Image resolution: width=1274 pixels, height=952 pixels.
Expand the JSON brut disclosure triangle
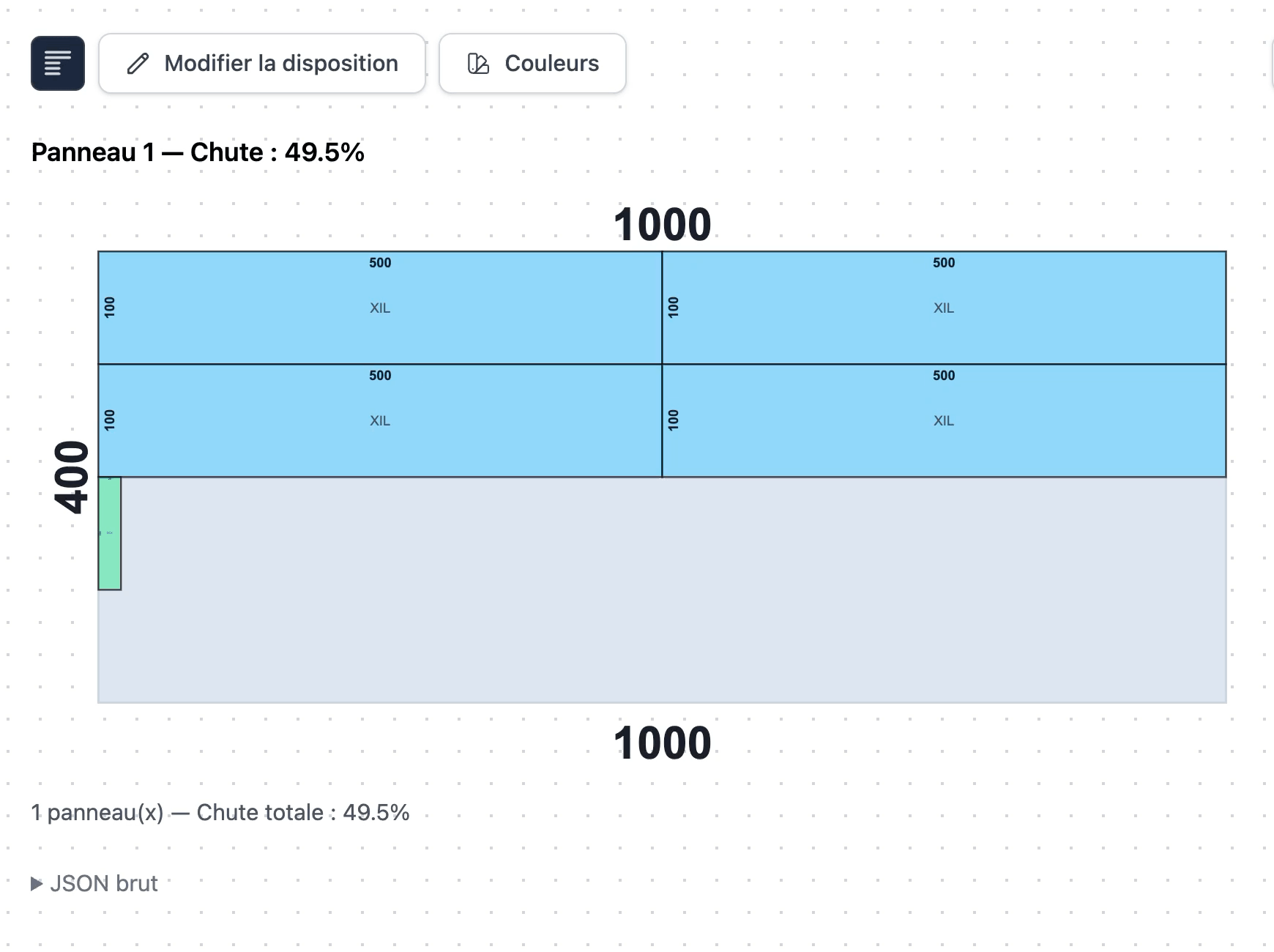pyautogui.click(x=37, y=884)
